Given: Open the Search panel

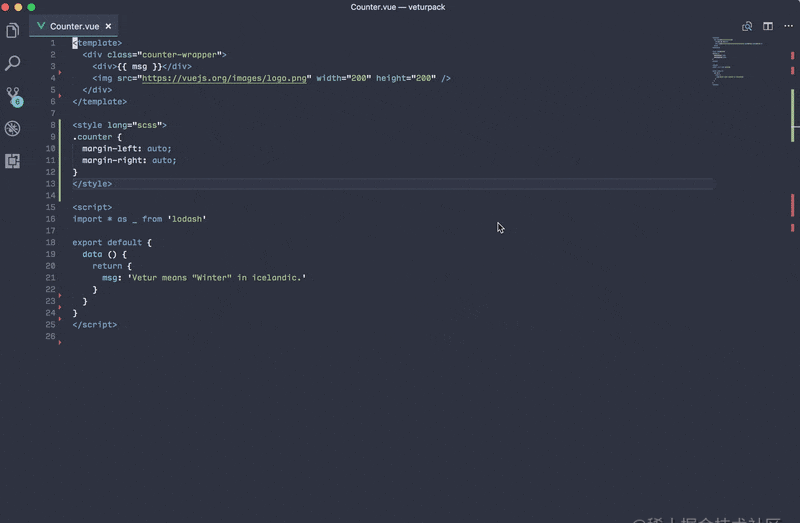Looking at the screenshot, I should click(x=13, y=63).
